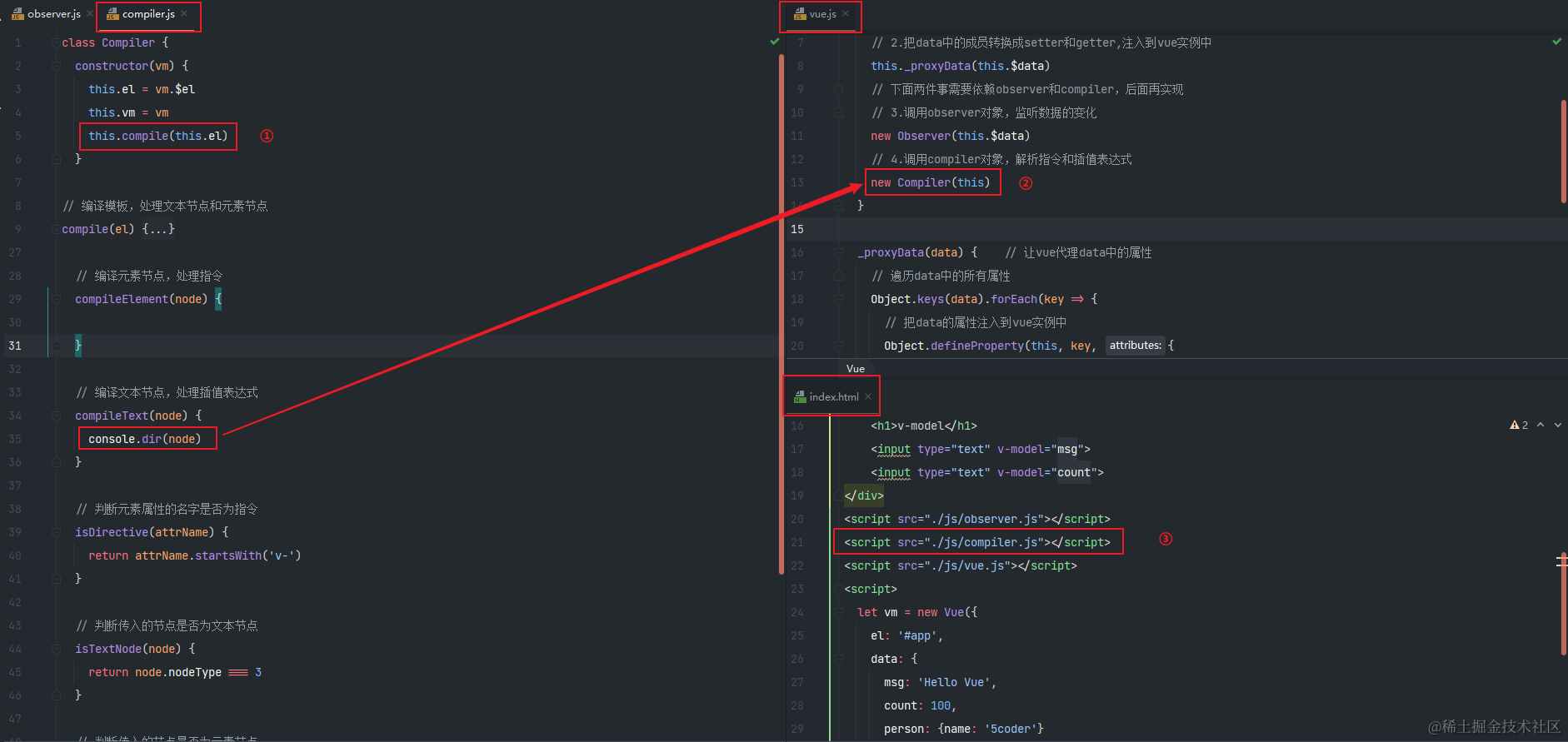The width and height of the screenshot is (1568, 742).
Task: Click the input v-model="count" line
Action: (x=987, y=472)
